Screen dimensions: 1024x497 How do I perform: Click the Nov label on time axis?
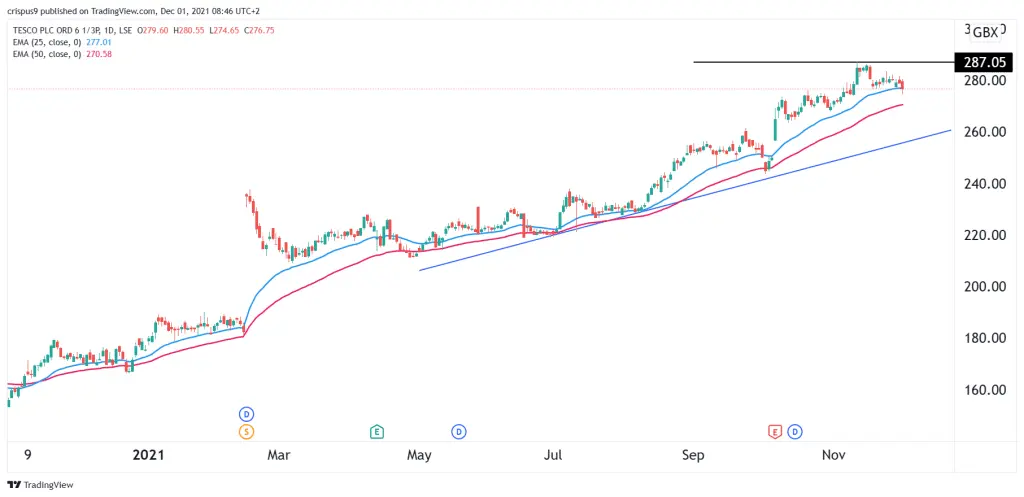(x=834, y=455)
